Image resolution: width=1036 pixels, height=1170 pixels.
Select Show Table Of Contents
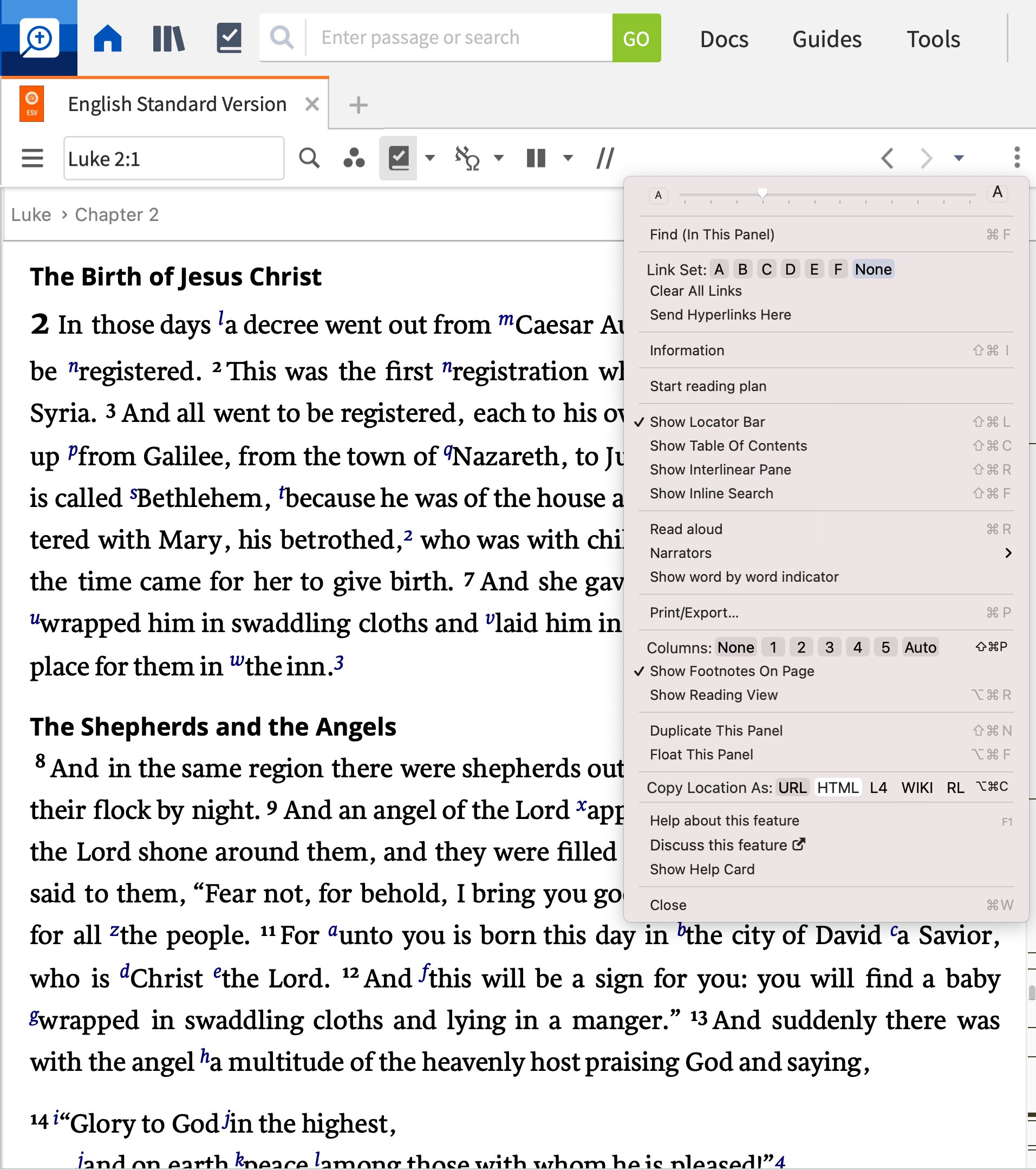(826, 445)
